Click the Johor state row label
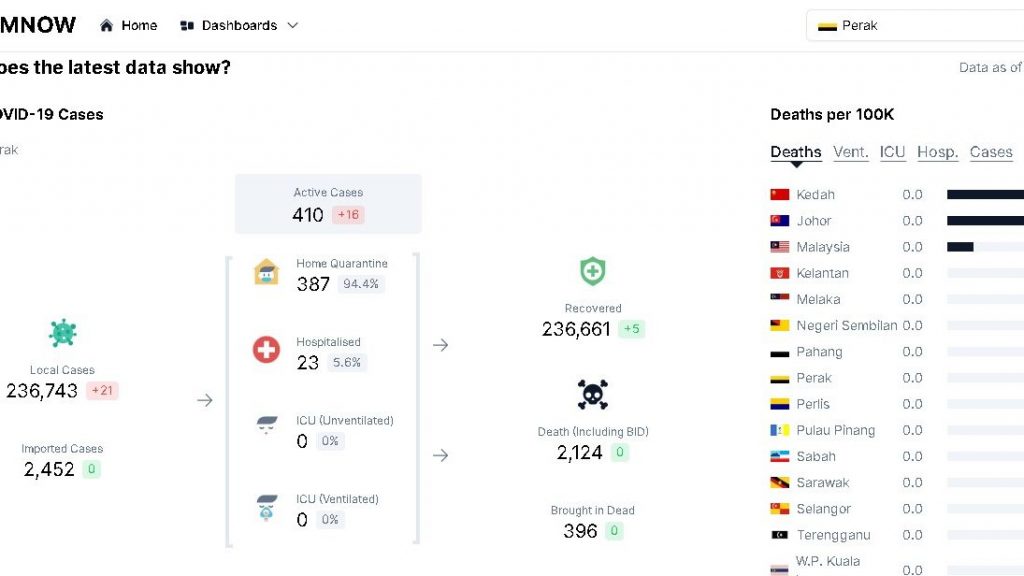Screen dimensions: 1024x576 pyautogui.click(x=814, y=221)
